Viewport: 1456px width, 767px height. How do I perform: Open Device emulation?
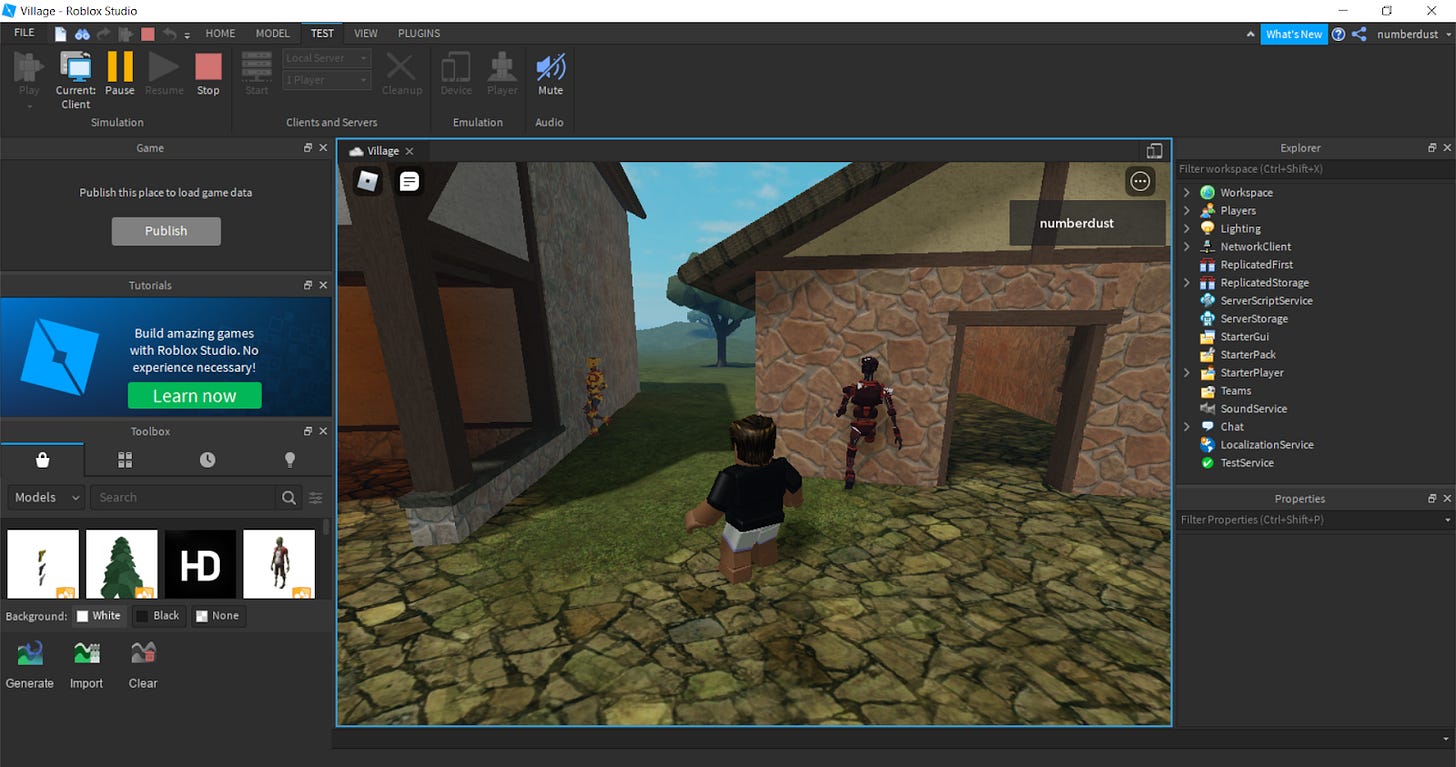(x=456, y=74)
